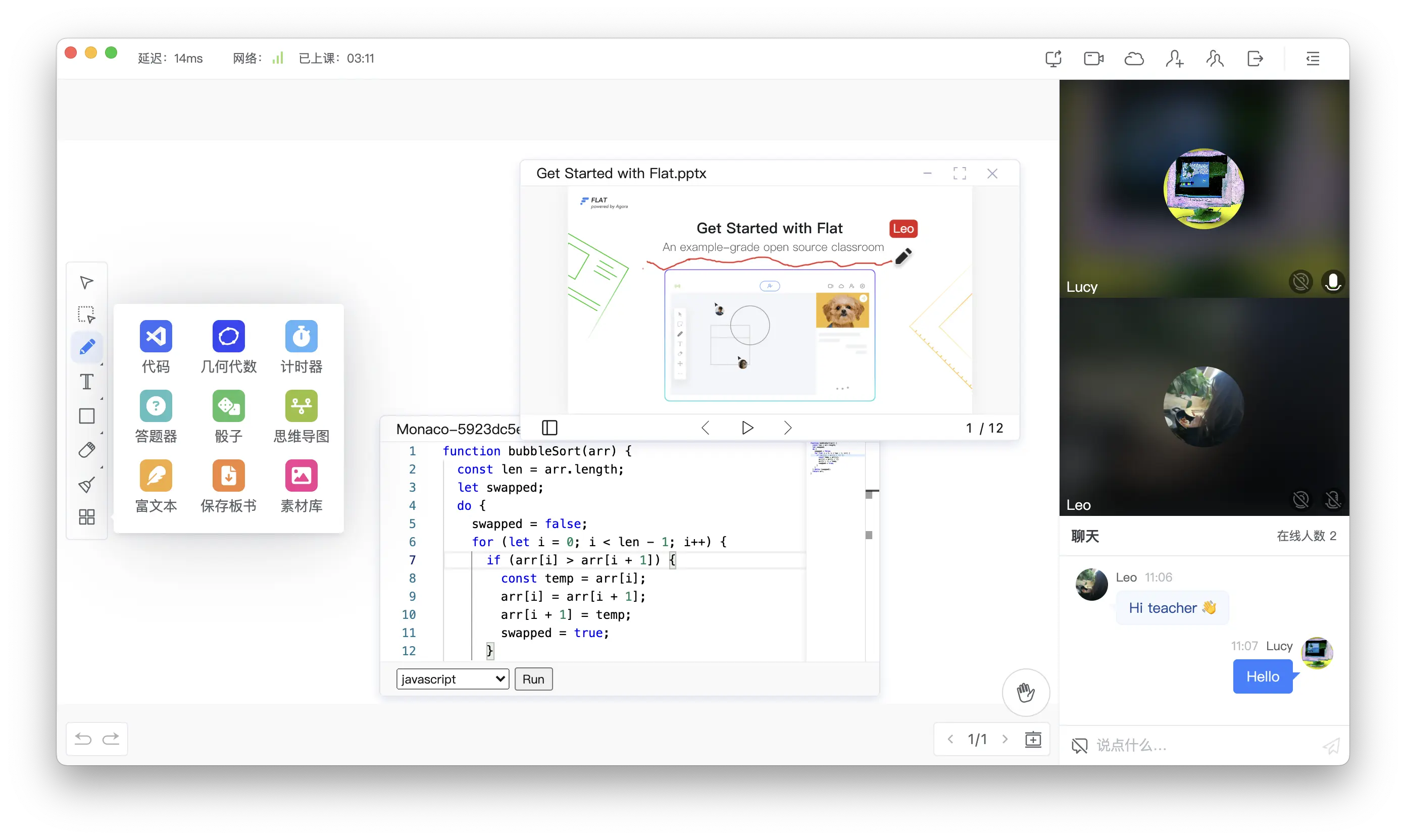Open the 素材库 asset library item

point(301,476)
